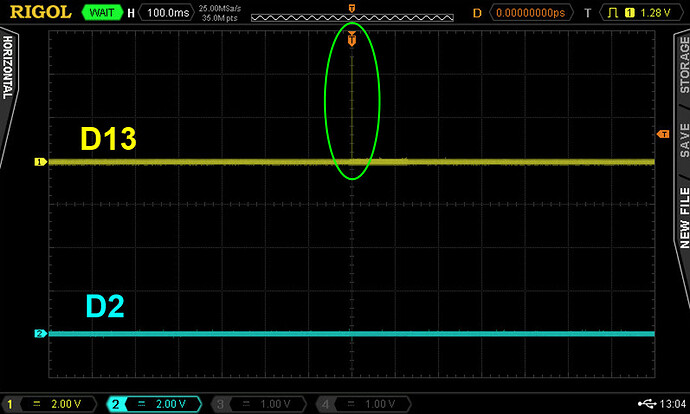Image resolution: width=690 pixels, height=414 pixels.
Task: Click the orange D delay label
Action: [477, 13]
